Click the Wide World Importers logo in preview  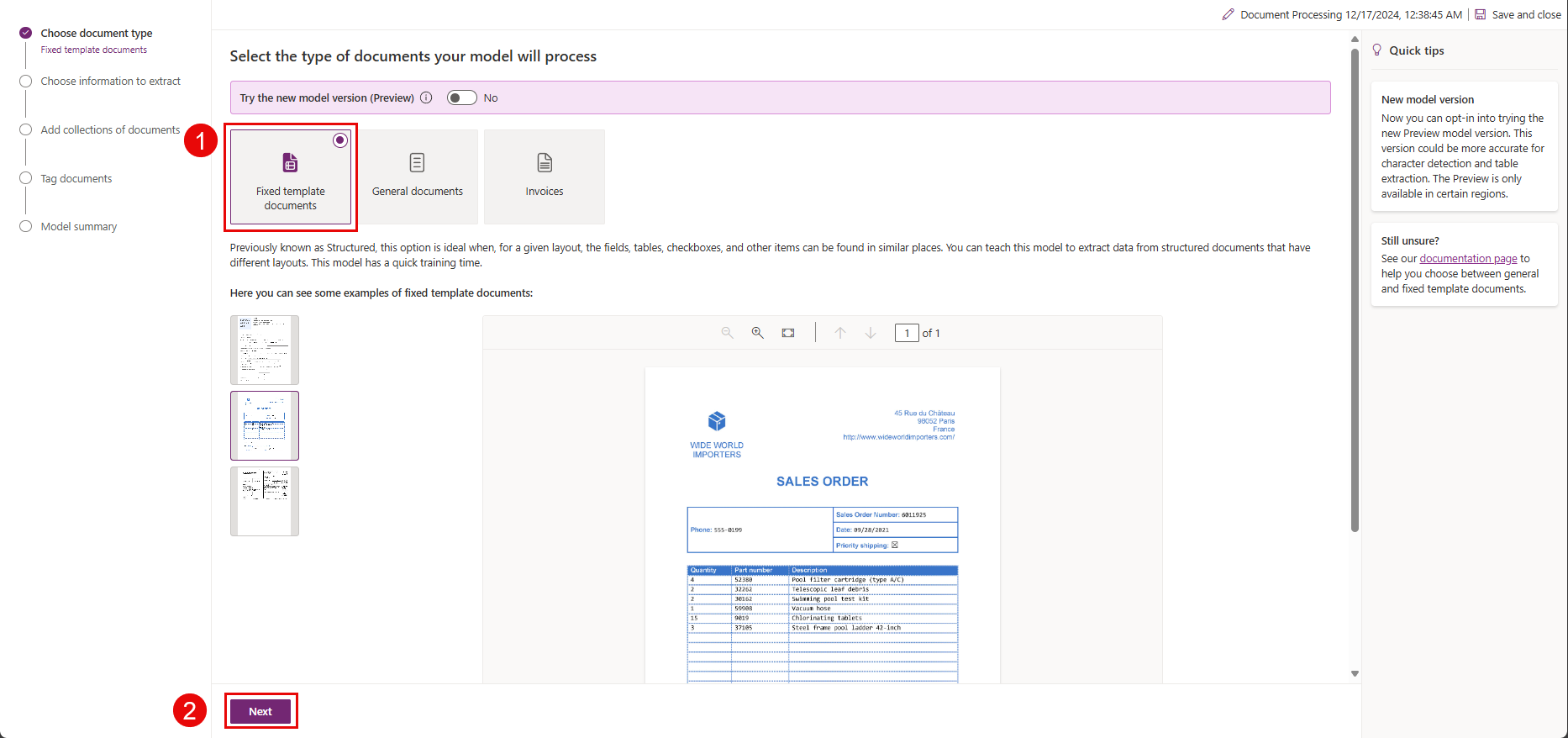[x=717, y=435]
